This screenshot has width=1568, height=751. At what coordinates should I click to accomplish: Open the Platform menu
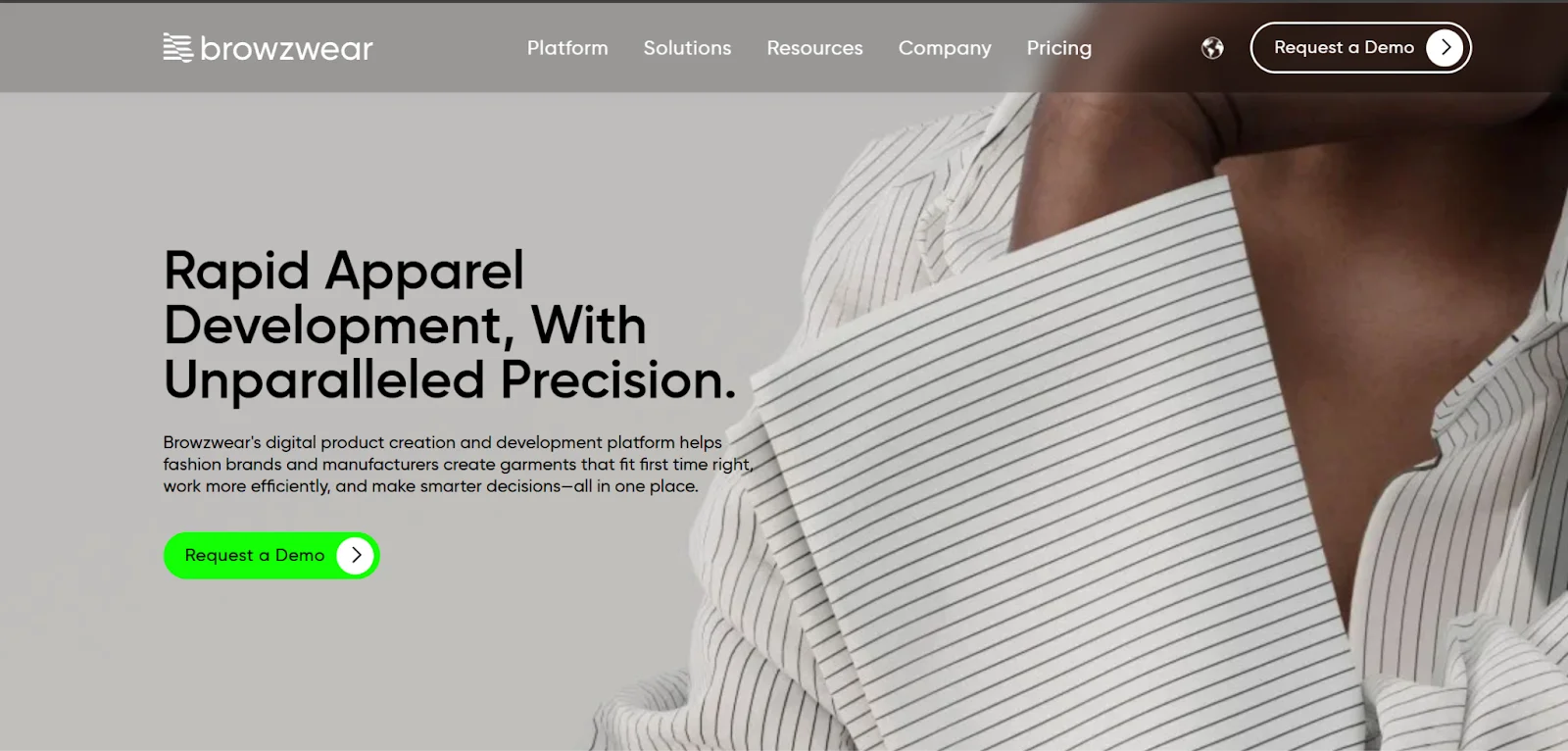point(567,47)
